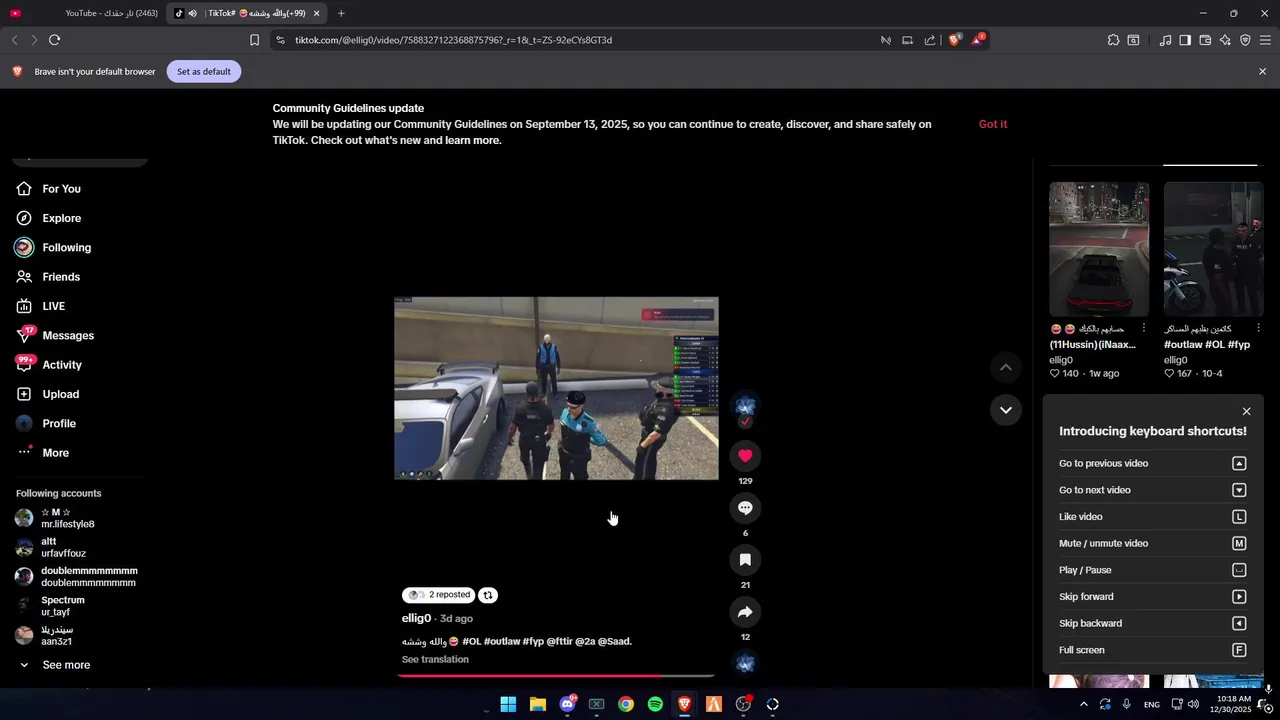Image resolution: width=1280 pixels, height=720 pixels.
Task: Mute the TikTok tab via speaker icon
Action: (192, 13)
